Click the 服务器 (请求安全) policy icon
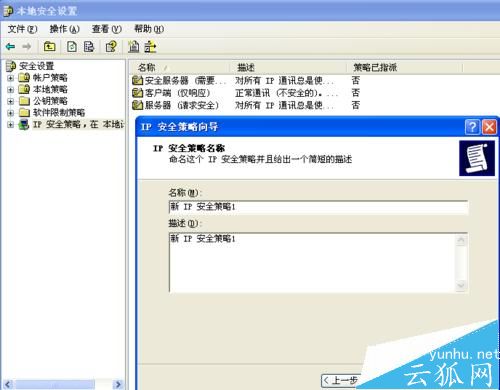The height and width of the screenshot is (390, 500). click(x=137, y=105)
